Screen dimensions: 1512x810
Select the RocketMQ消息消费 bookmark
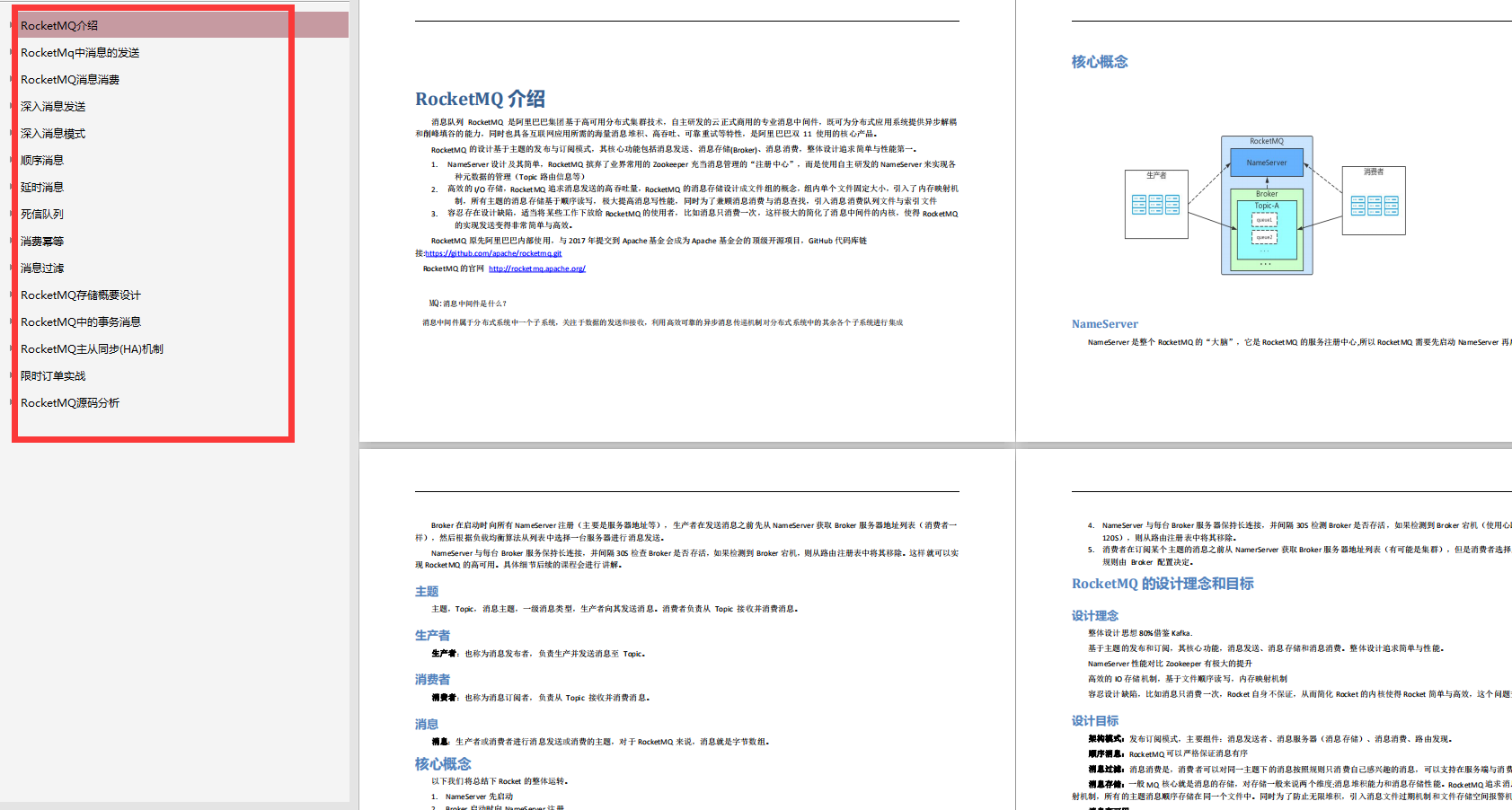point(70,80)
